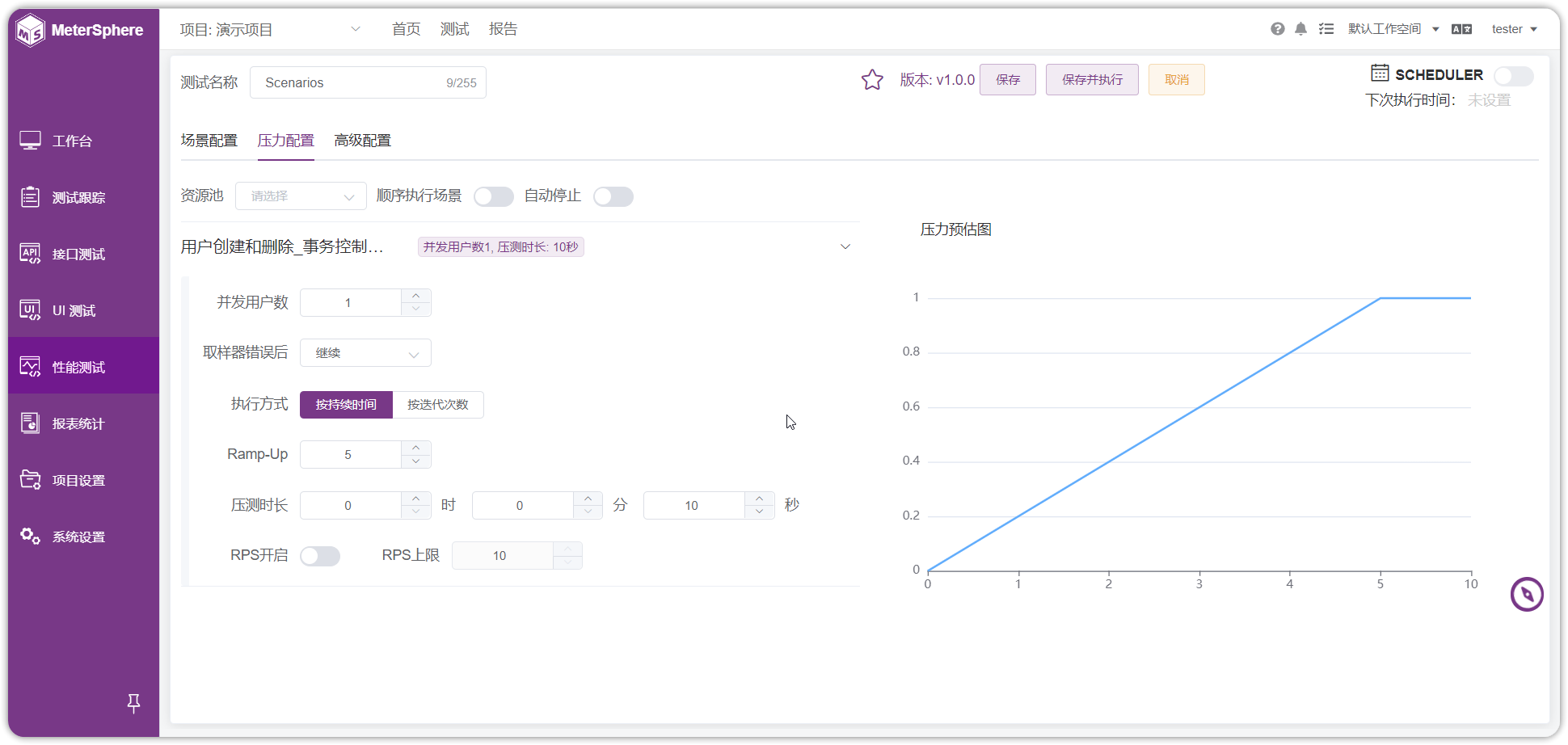
Task: Open the notifications bell icon
Action: pyautogui.click(x=1300, y=29)
